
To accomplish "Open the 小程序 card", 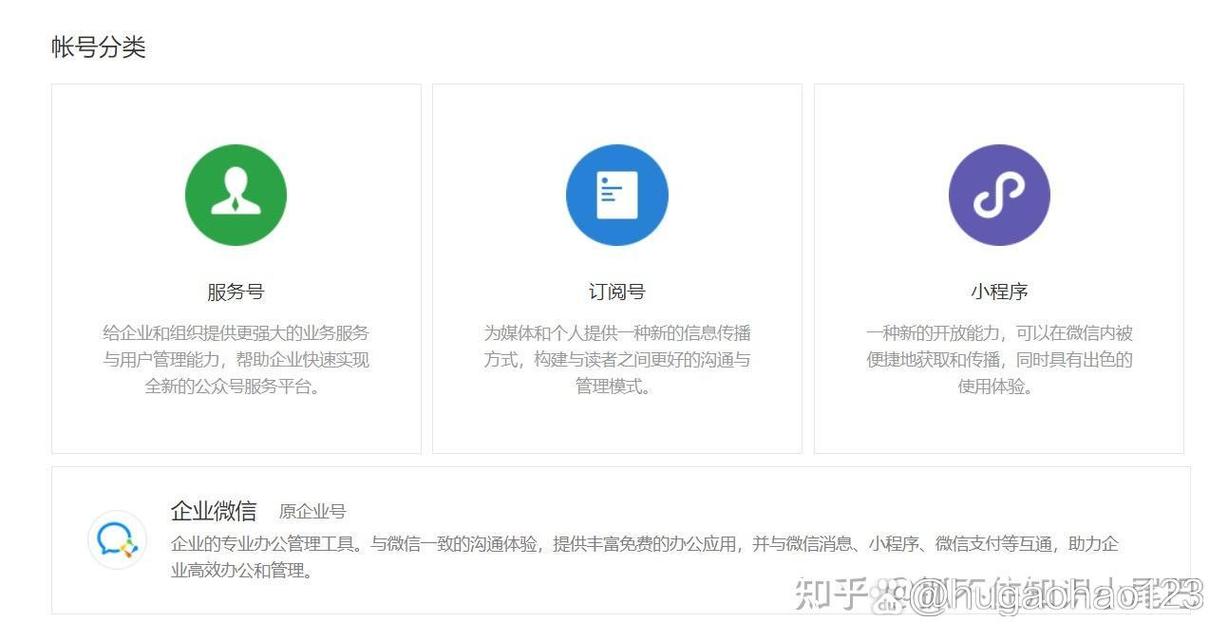I will tap(999, 268).
